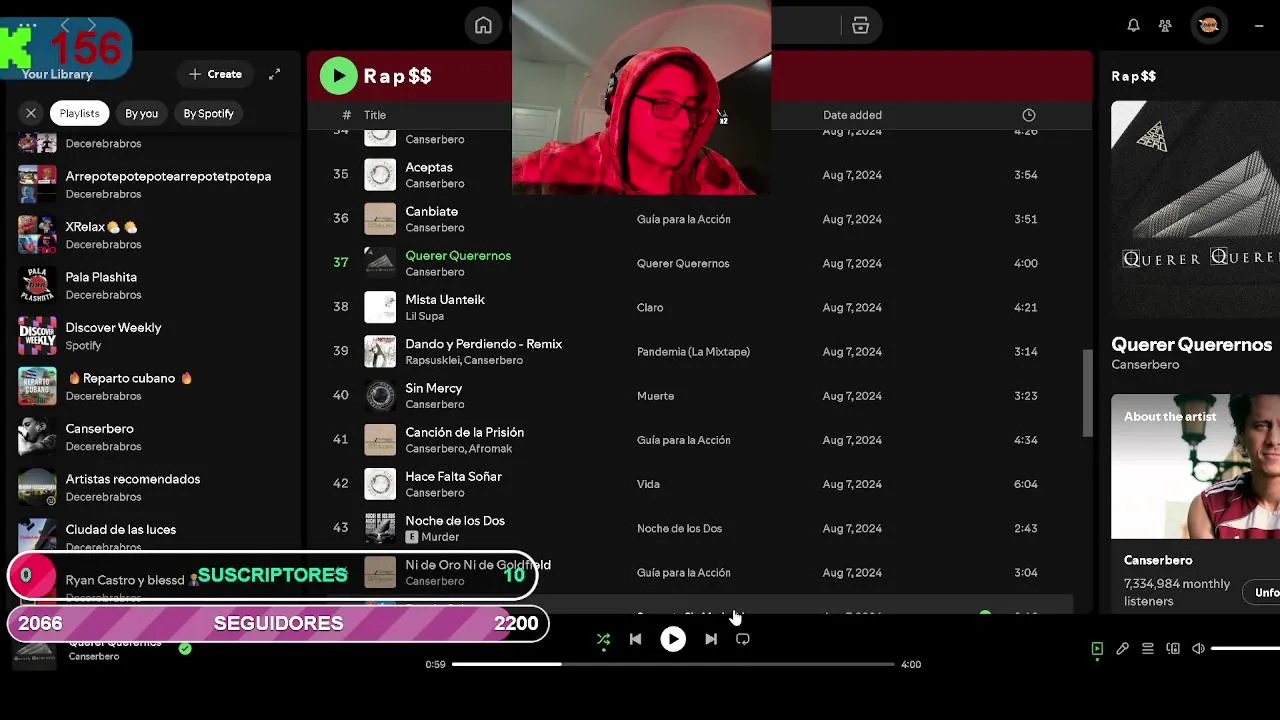The height and width of the screenshot is (720, 1280).
Task: Clear the library filter with X
Action: (x=31, y=113)
